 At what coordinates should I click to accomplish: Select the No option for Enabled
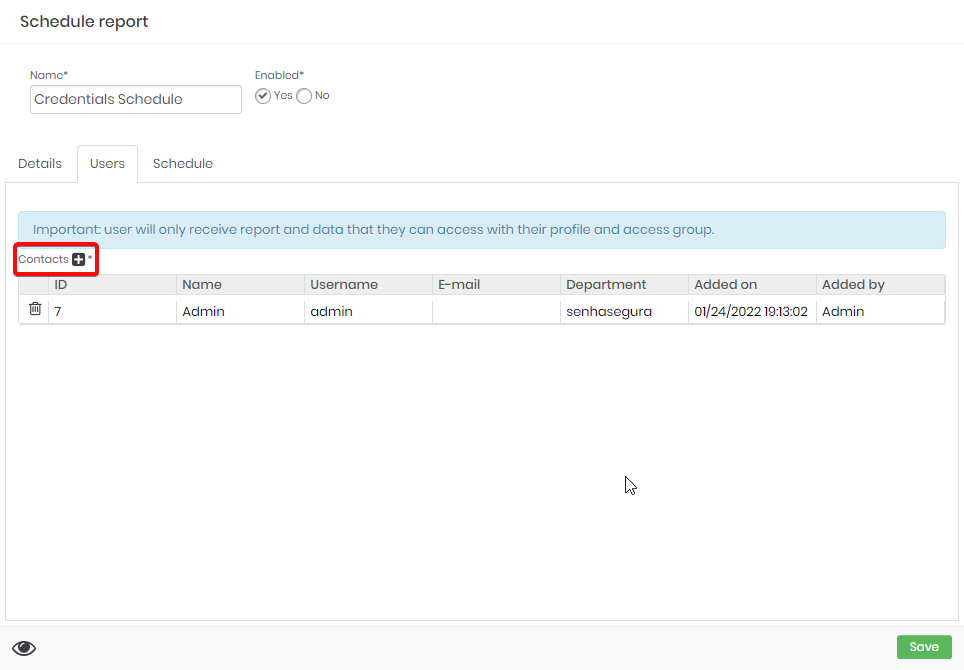click(x=304, y=96)
